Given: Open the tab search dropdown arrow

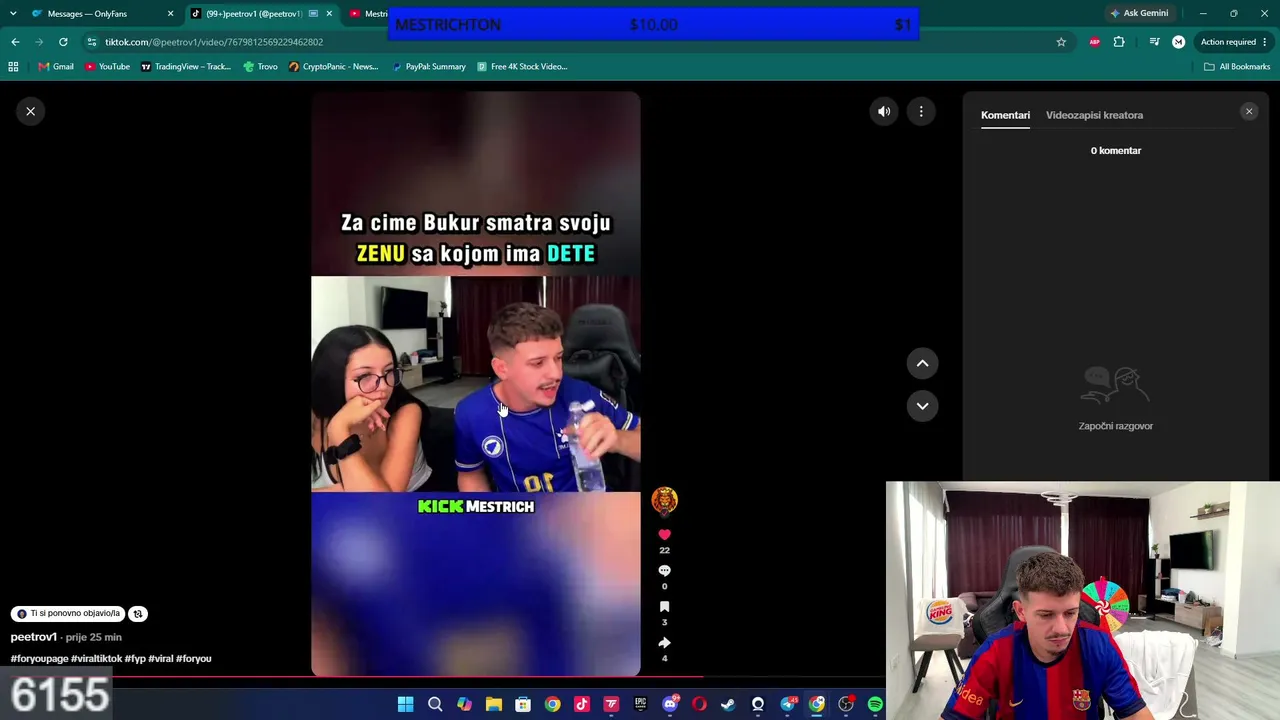Looking at the screenshot, I should tap(13, 14).
